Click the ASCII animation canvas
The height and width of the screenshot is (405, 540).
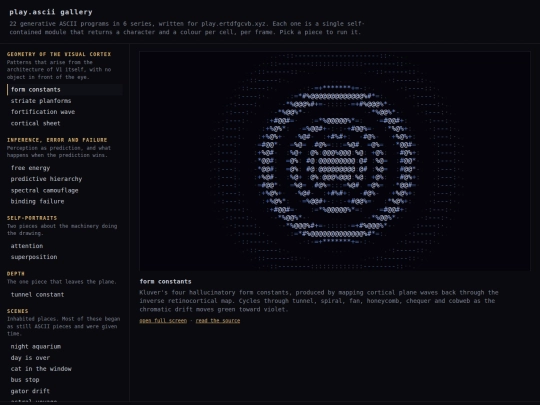(x=335, y=161)
